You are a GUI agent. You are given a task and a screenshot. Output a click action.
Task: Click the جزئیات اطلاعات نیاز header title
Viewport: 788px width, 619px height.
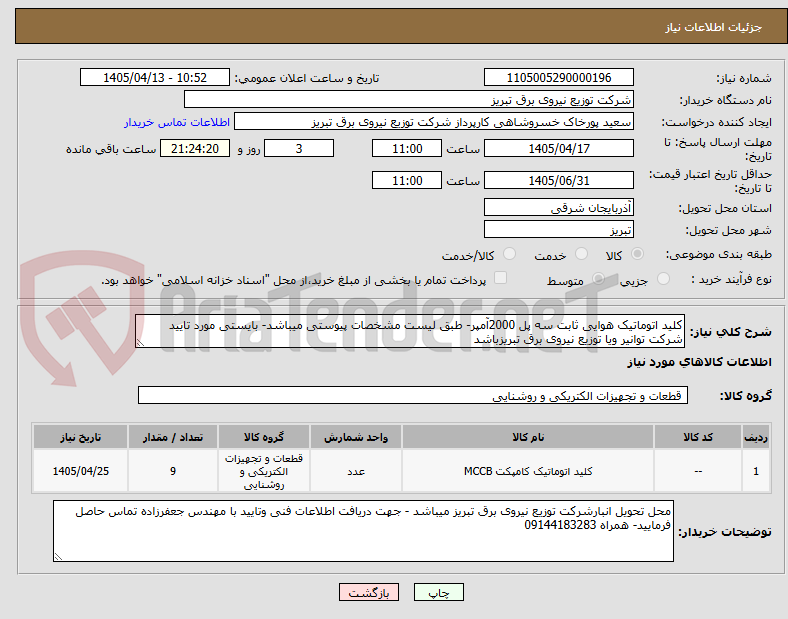[714, 27]
